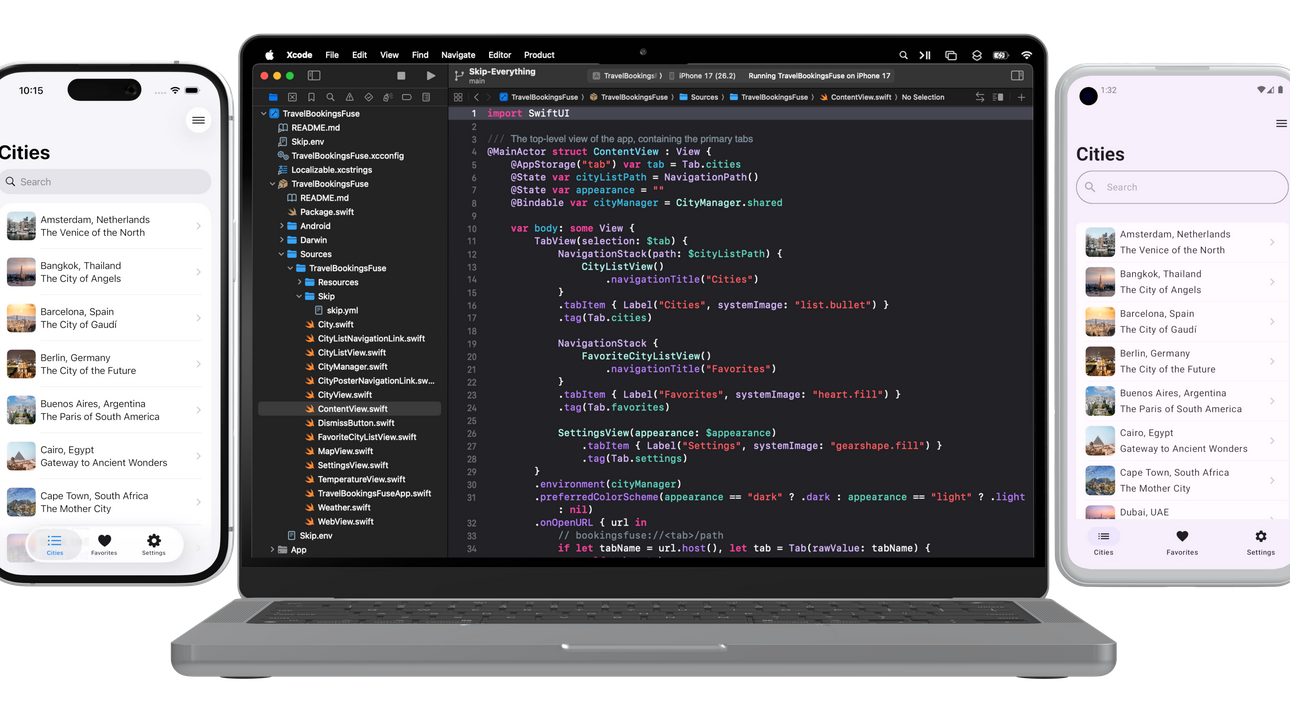
Task: Expand the Resources folder
Action: tap(300, 283)
